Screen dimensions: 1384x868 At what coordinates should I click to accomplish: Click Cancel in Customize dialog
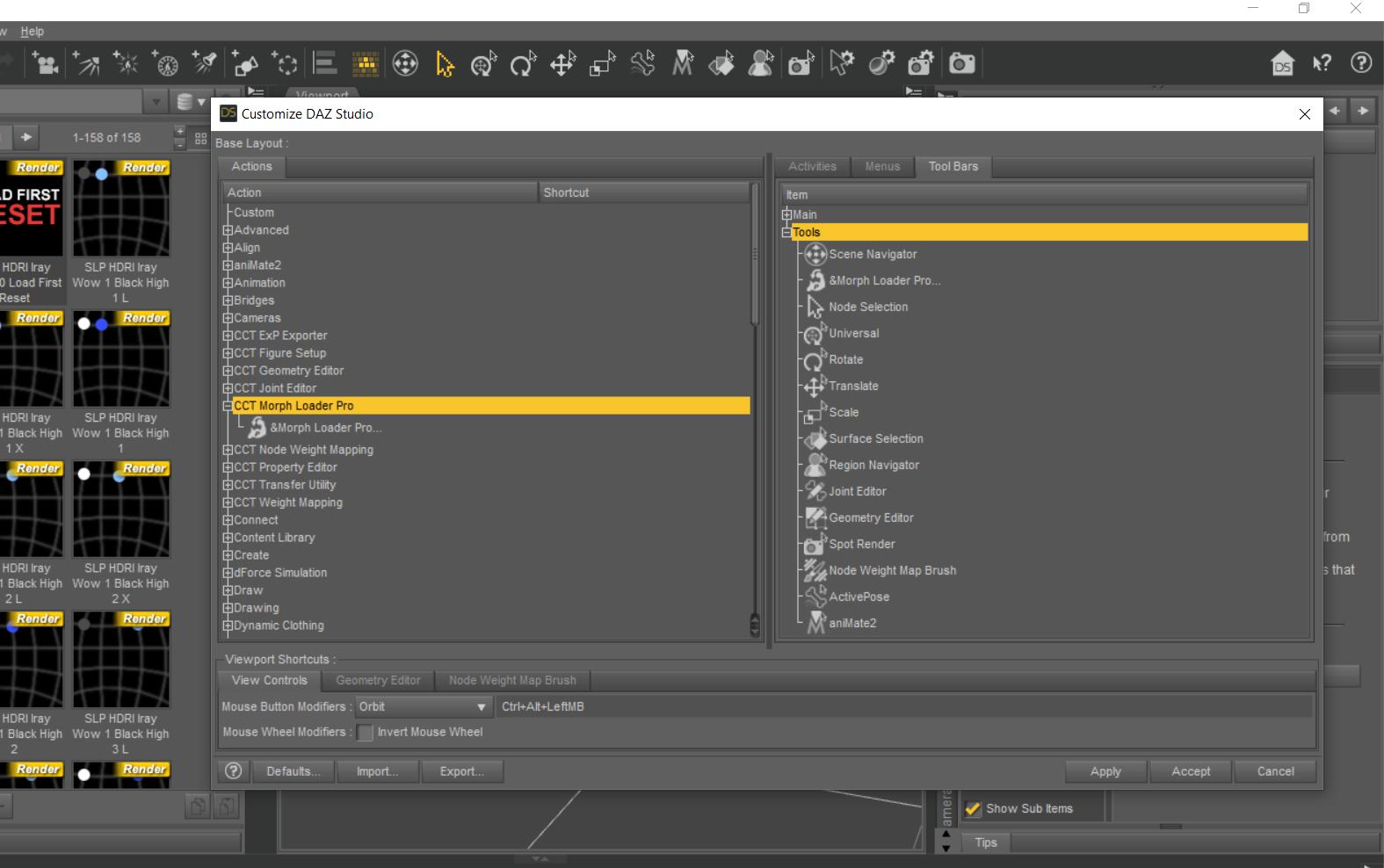[x=1275, y=771]
